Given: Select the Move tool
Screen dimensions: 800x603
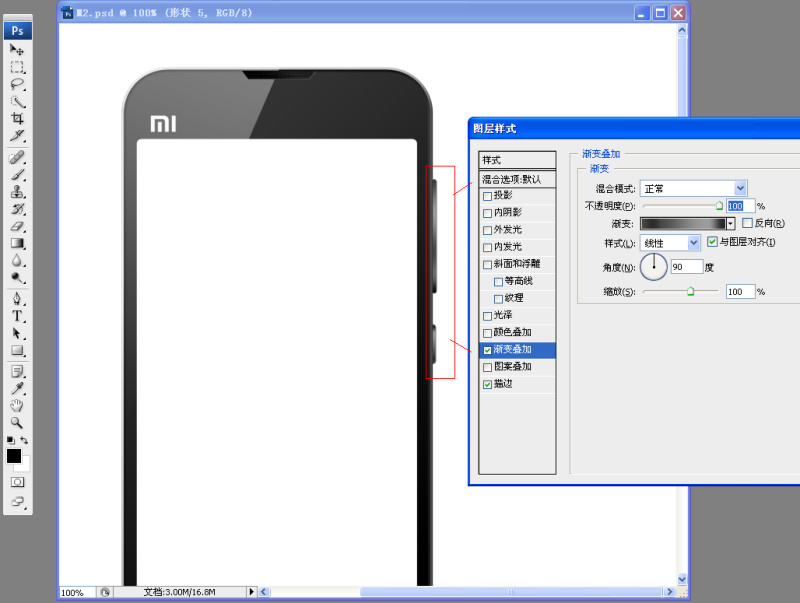Looking at the screenshot, I should pos(17,50).
